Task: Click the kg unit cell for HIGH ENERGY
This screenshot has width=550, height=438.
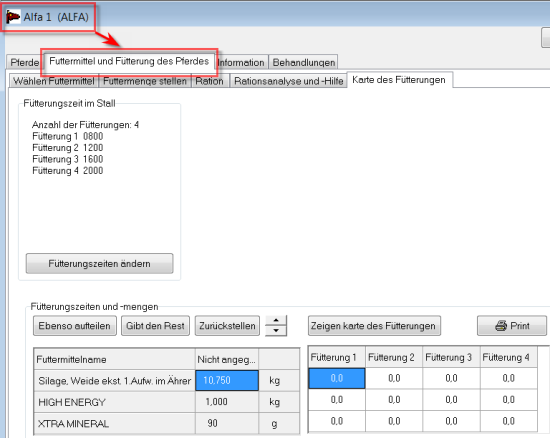Action: point(279,402)
